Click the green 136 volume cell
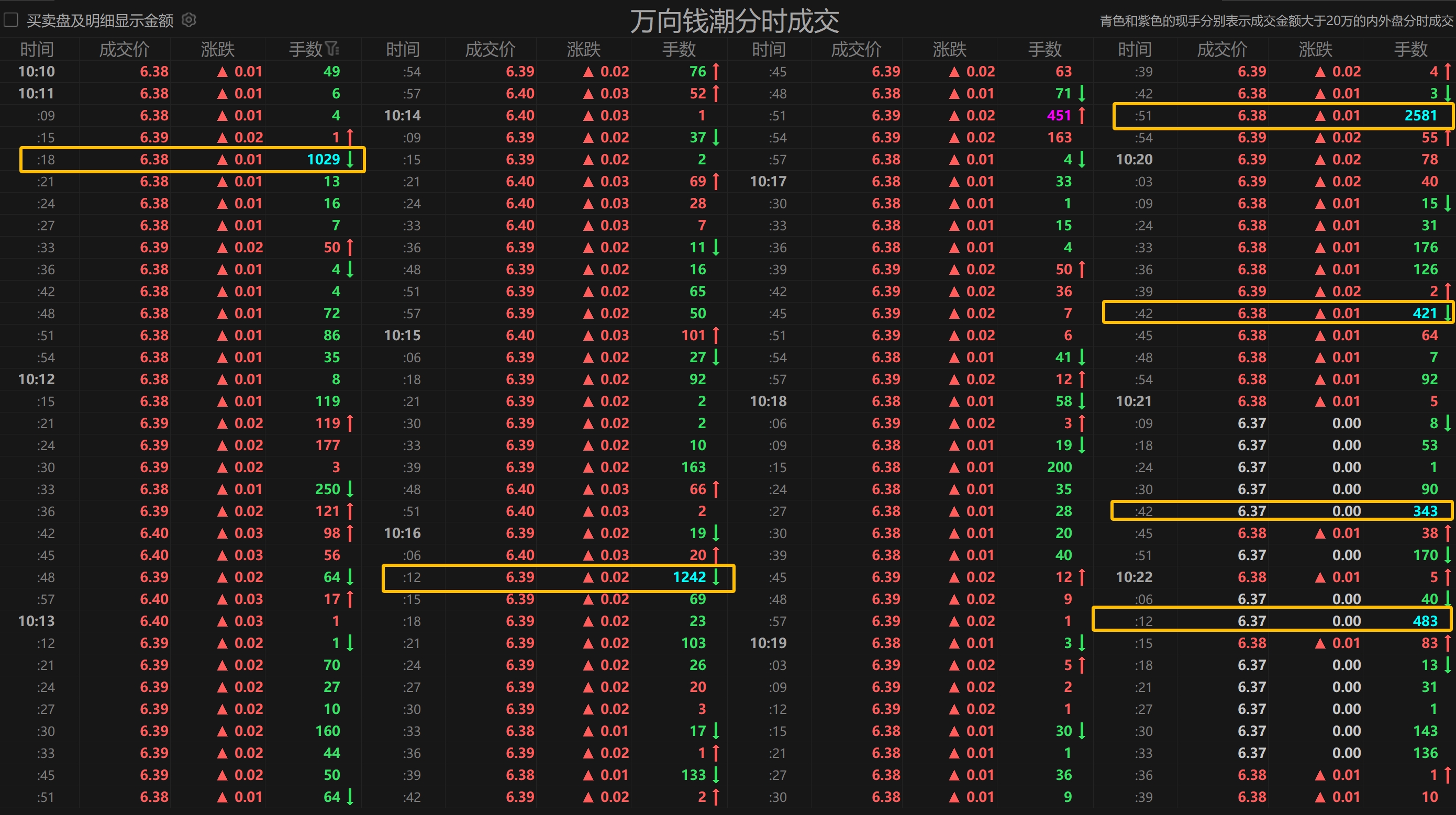The height and width of the screenshot is (815, 1456). (x=1425, y=753)
